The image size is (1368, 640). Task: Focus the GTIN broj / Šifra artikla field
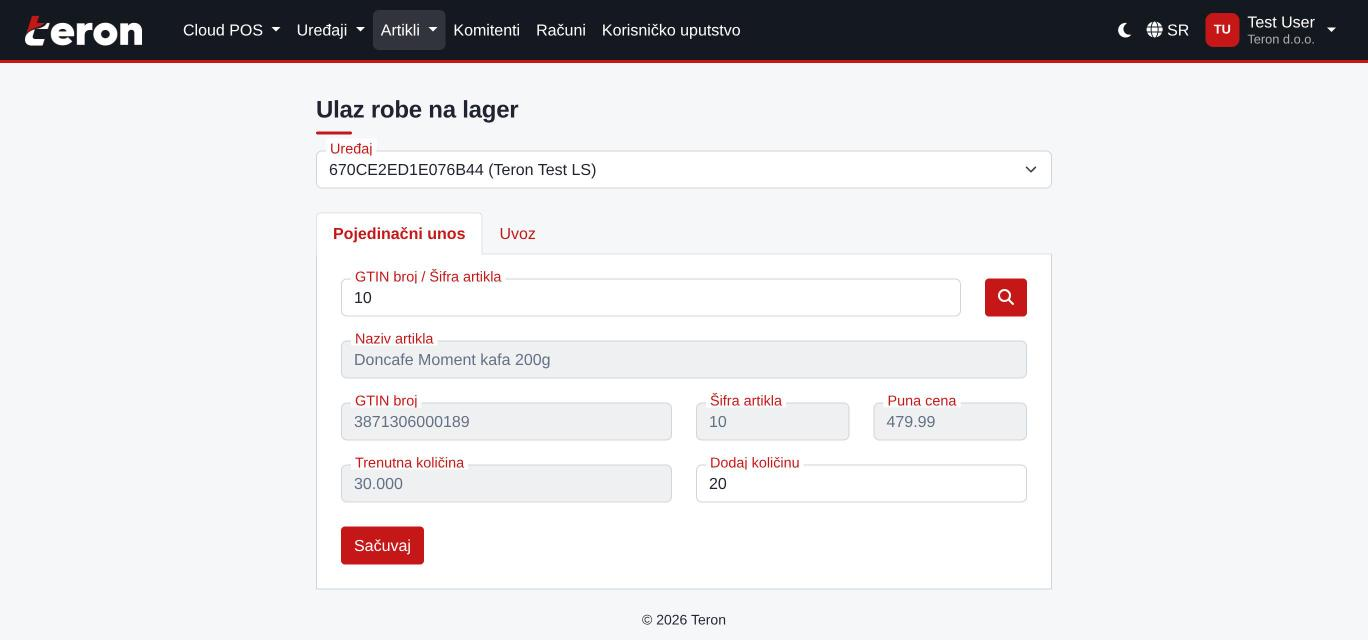[x=651, y=298]
